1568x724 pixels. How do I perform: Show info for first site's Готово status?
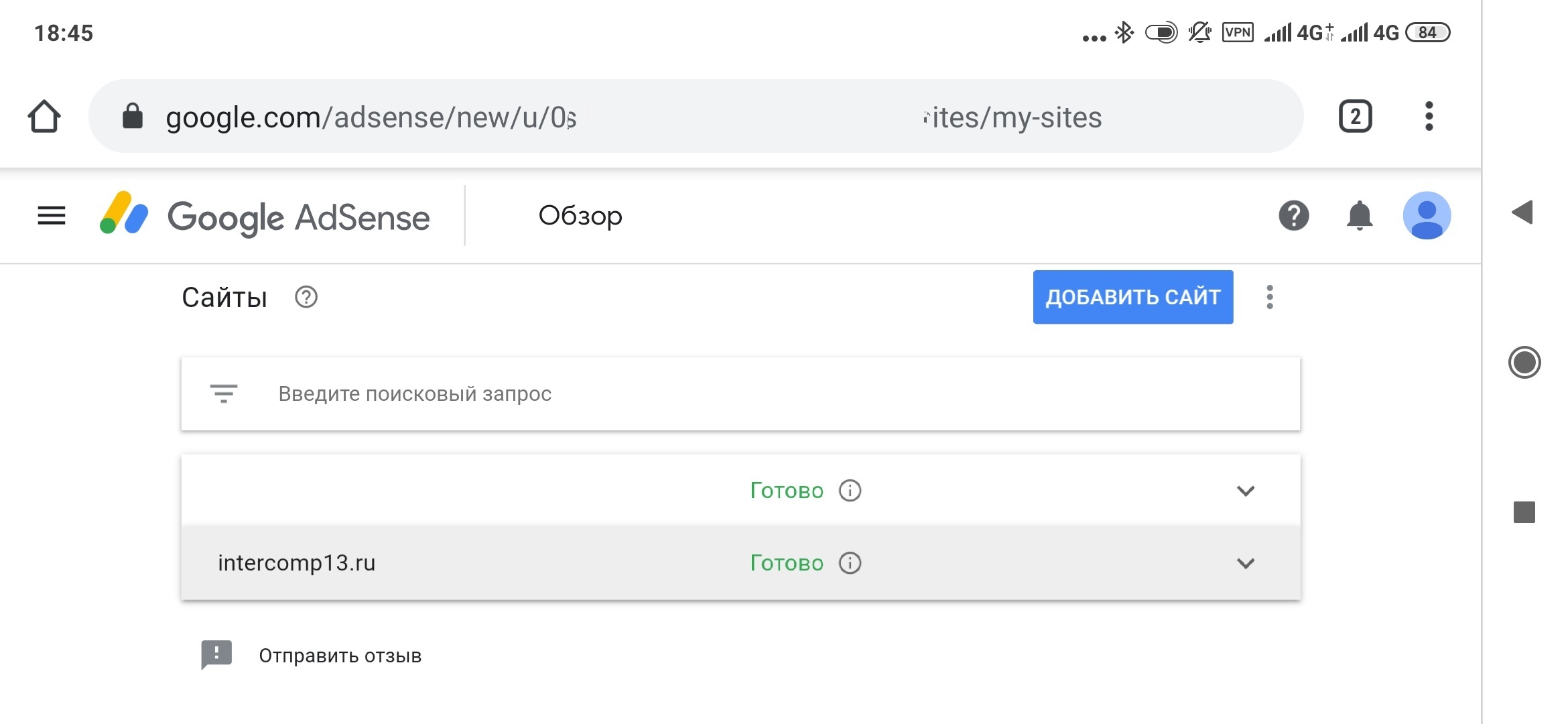[850, 491]
